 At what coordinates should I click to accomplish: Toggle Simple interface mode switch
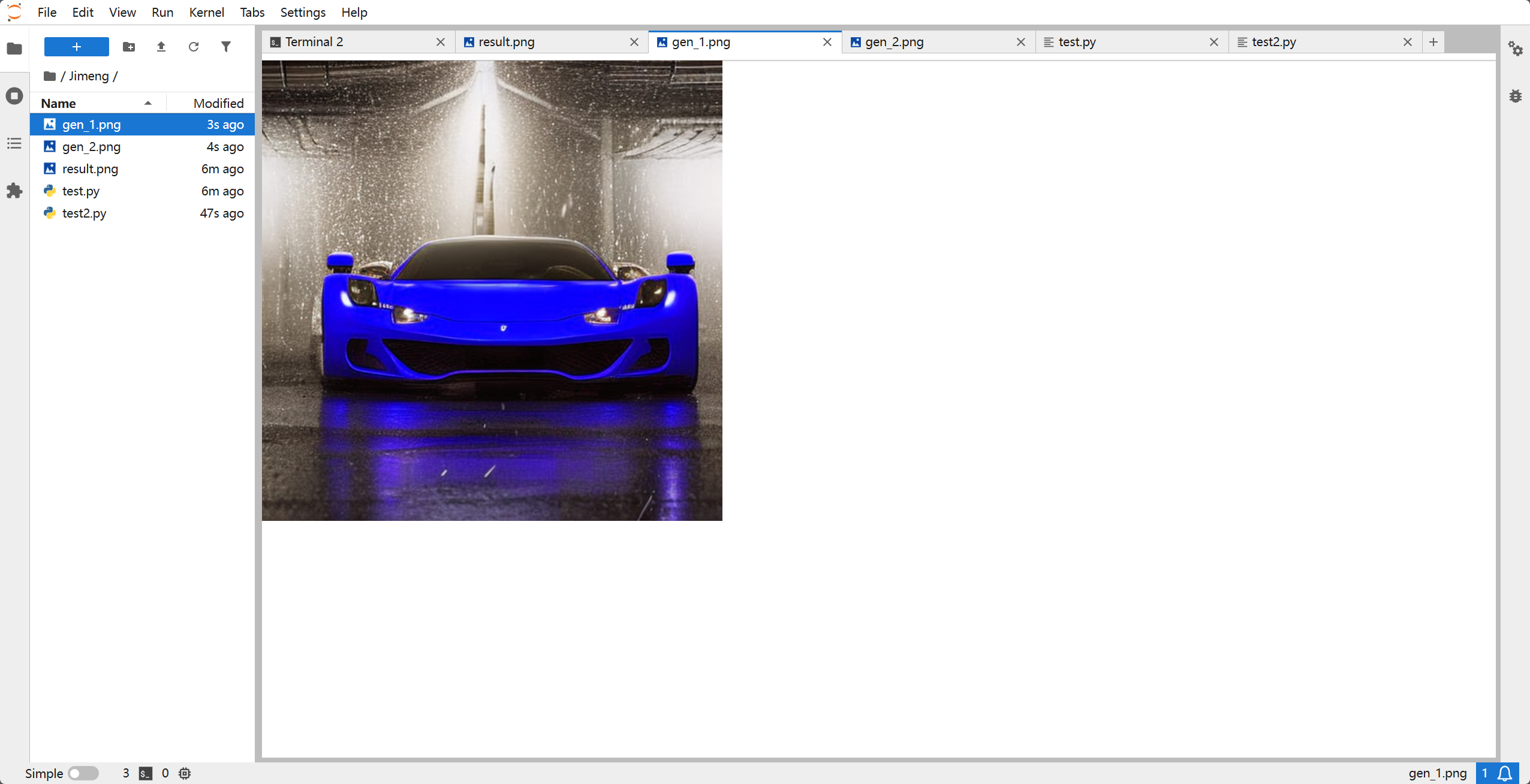tap(83, 773)
